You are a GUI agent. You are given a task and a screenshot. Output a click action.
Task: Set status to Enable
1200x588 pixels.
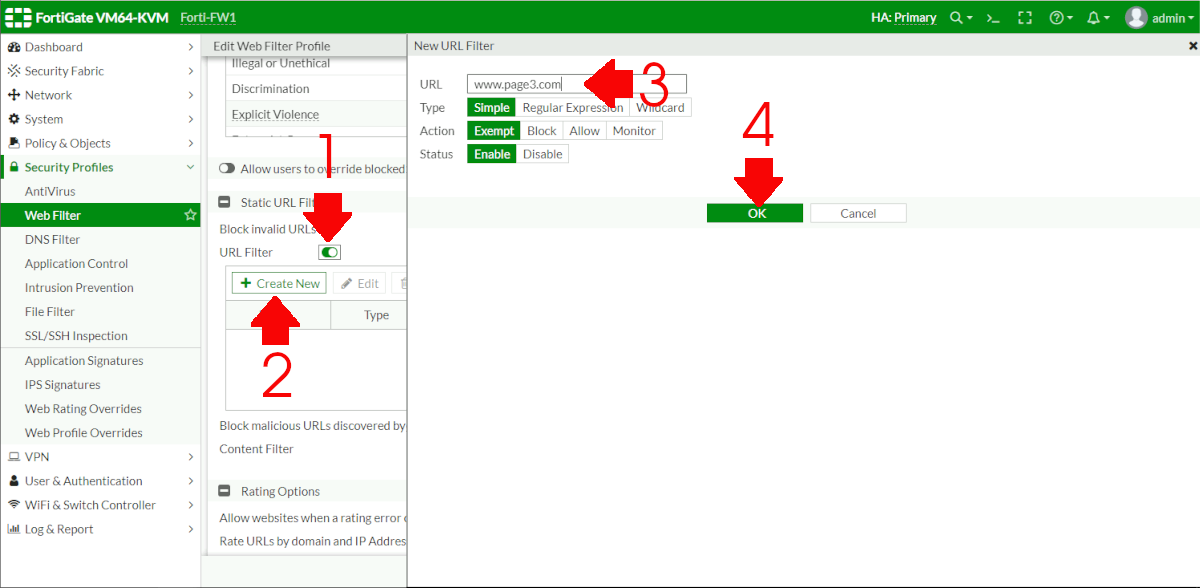click(492, 154)
